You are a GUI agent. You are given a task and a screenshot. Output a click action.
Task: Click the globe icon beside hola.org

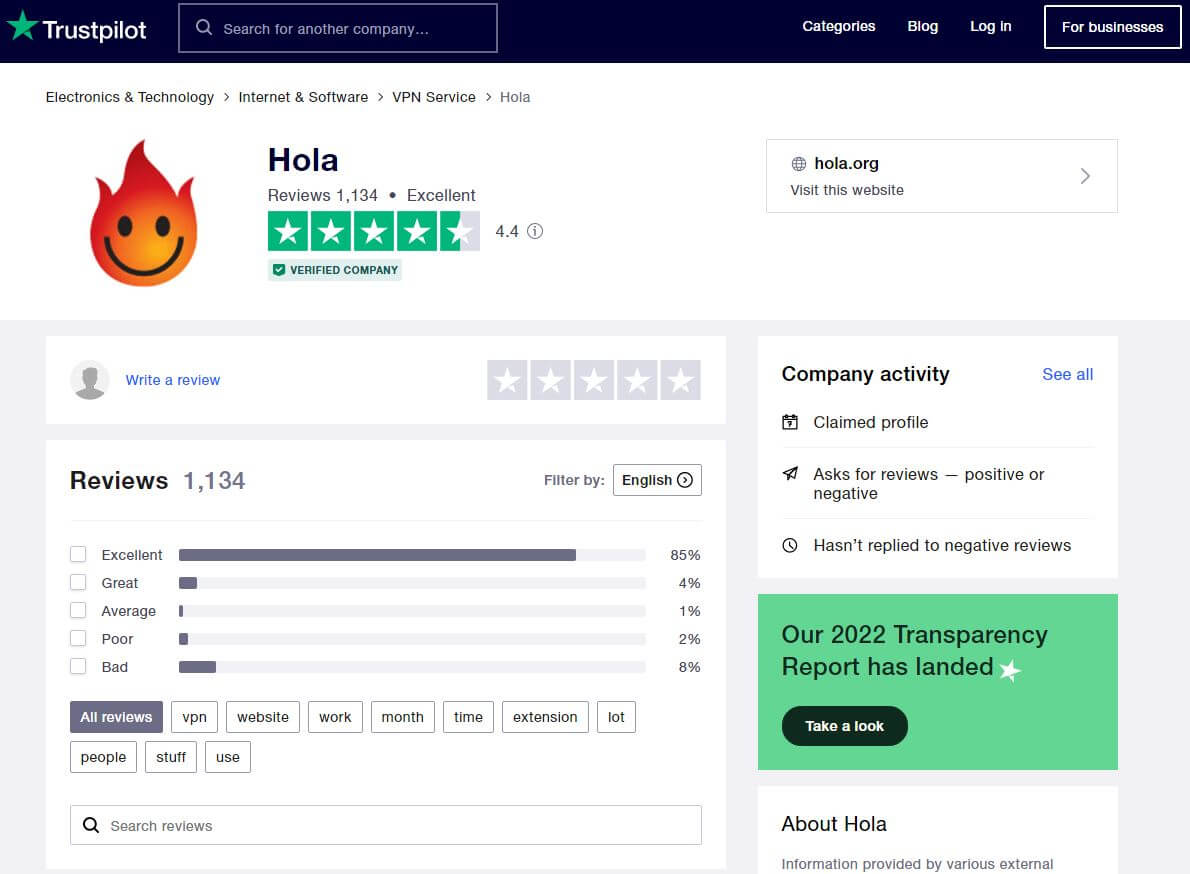(798, 164)
